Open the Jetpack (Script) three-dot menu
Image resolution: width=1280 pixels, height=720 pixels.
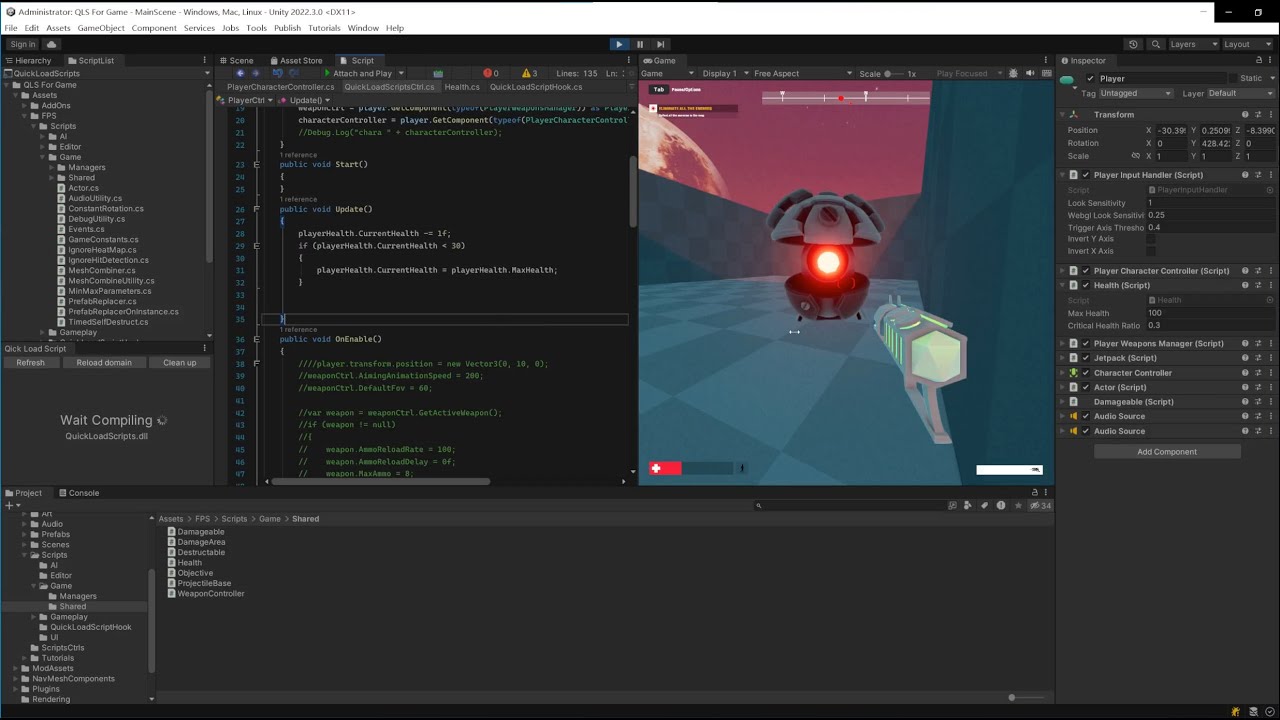1269,358
